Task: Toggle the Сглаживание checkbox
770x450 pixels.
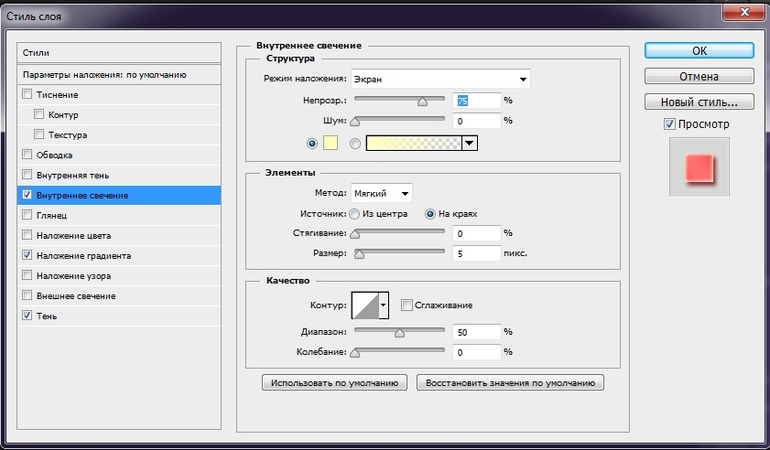Action: pyautogui.click(x=407, y=305)
